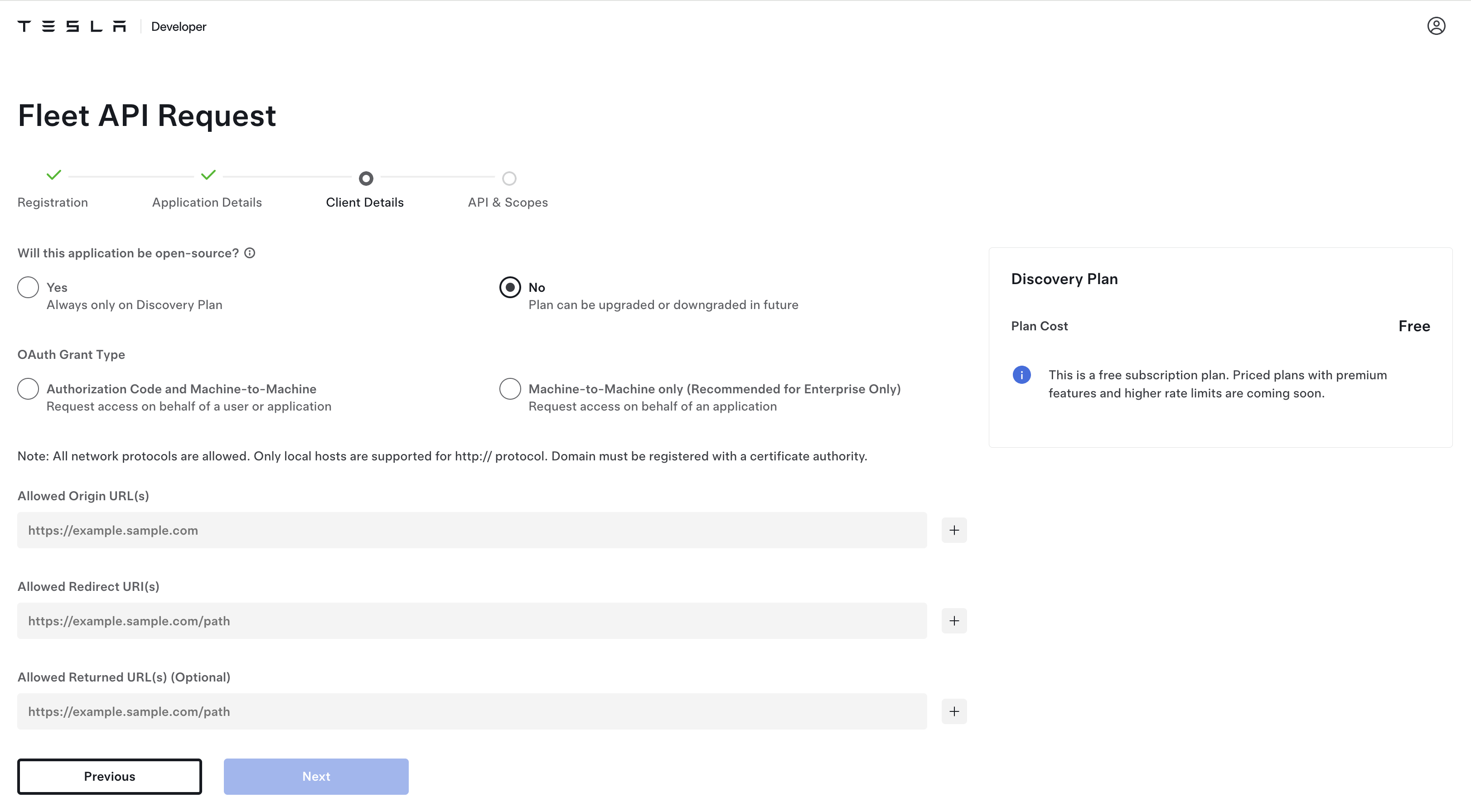Open the user account profile icon
Image resolution: width=1471 pixels, height=812 pixels.
(x=1436, y=26)
